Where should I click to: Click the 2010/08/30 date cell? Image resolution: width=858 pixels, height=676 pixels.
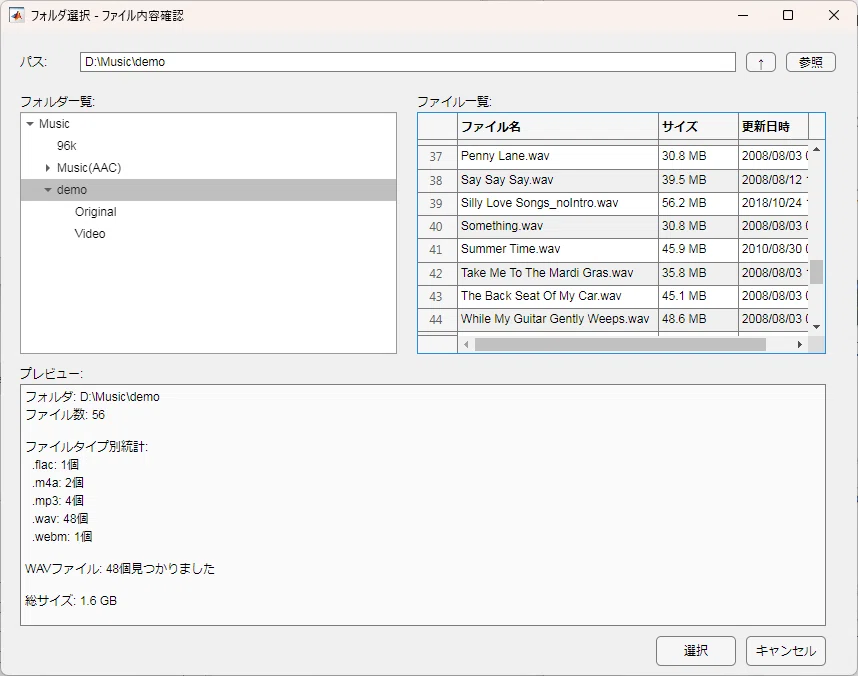(x=773, y=249)
